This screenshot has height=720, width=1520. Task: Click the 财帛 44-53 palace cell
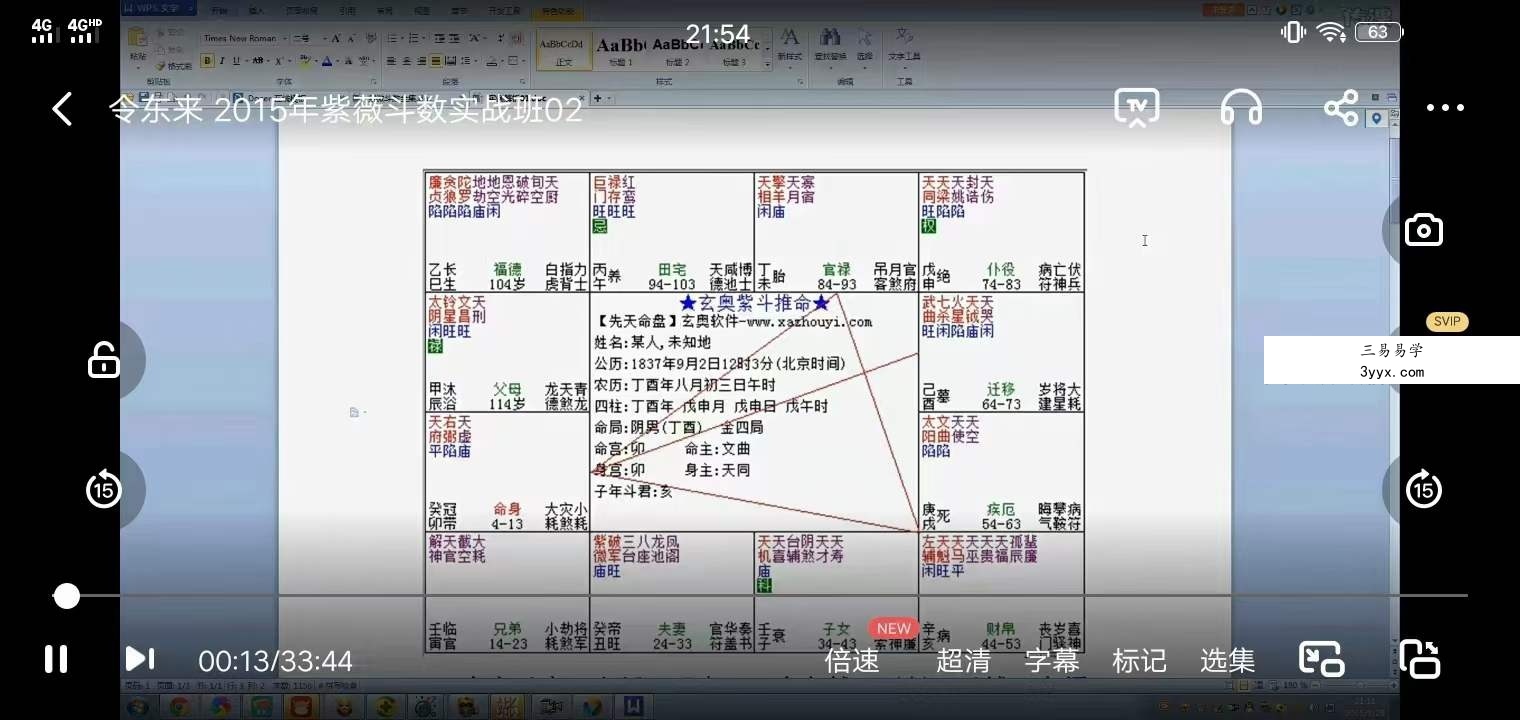pos(1001,592)
